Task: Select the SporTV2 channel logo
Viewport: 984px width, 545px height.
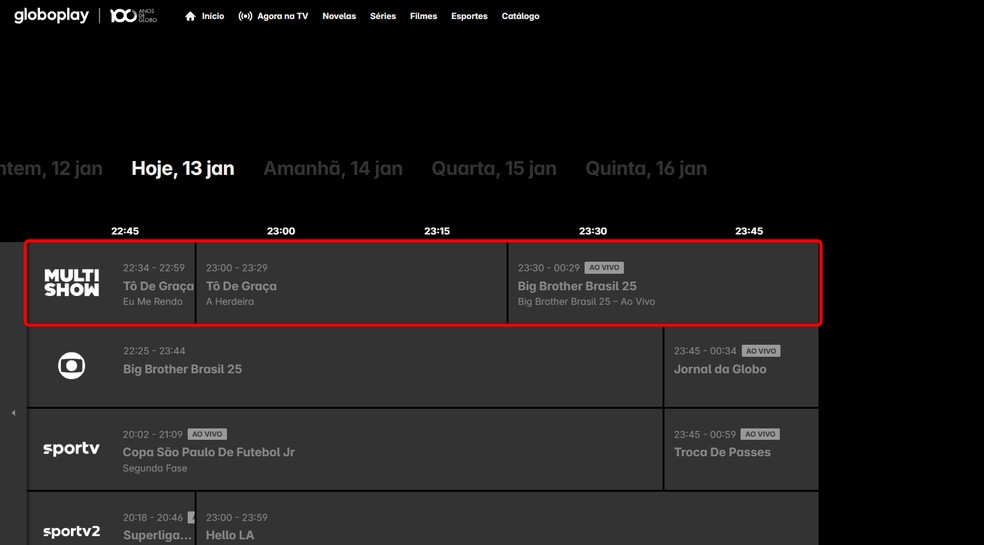Action: click(x=72, y=531)
